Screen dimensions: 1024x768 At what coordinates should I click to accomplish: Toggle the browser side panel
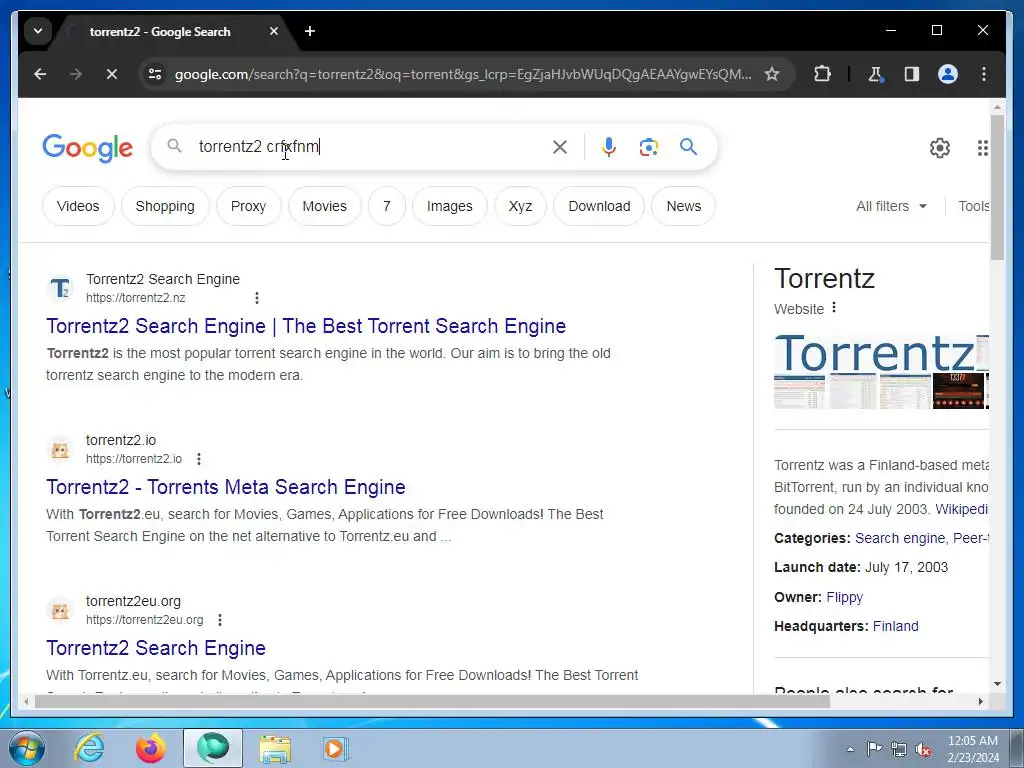[912, 74]
